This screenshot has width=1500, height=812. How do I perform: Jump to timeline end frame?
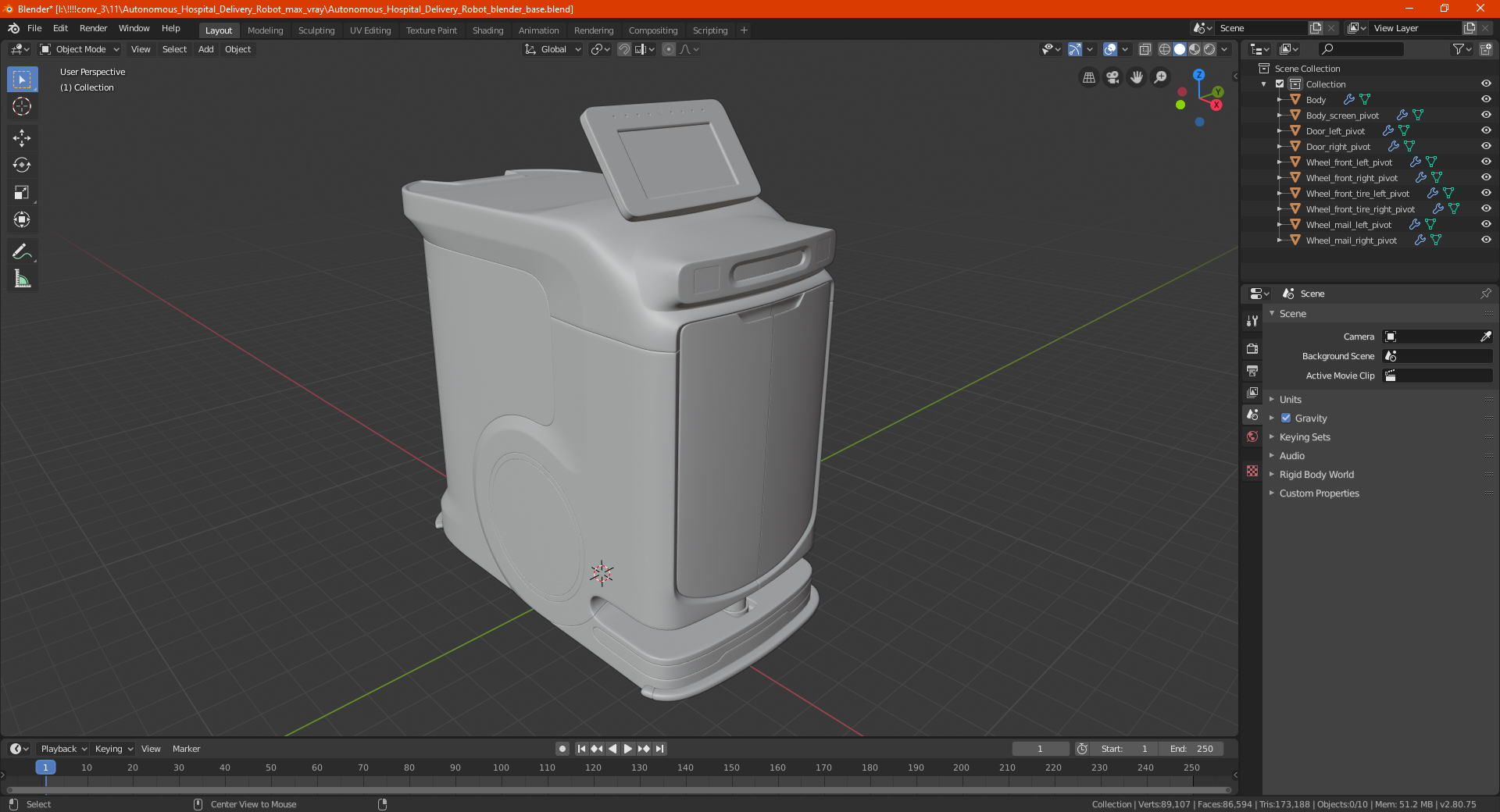click(660, 749)
